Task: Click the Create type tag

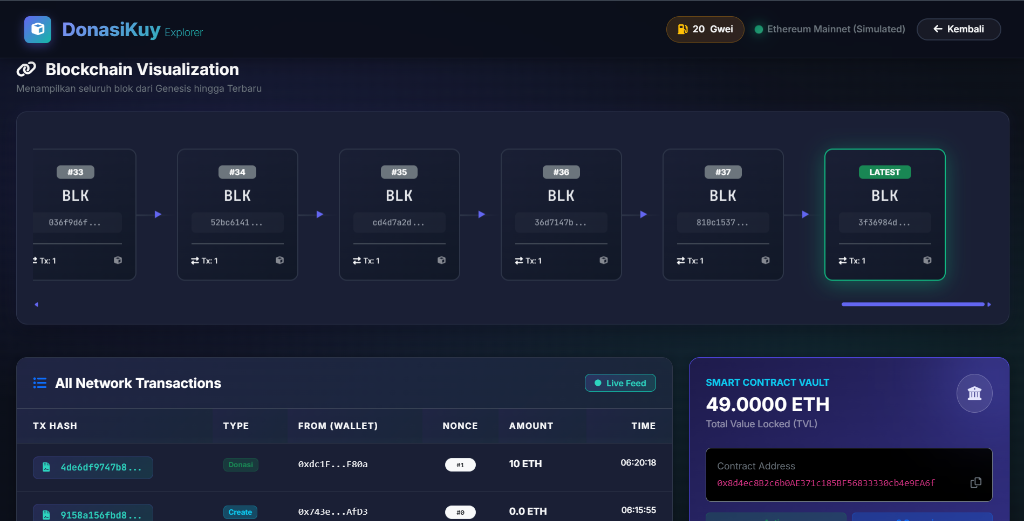Action: click(x=240, y=513)
